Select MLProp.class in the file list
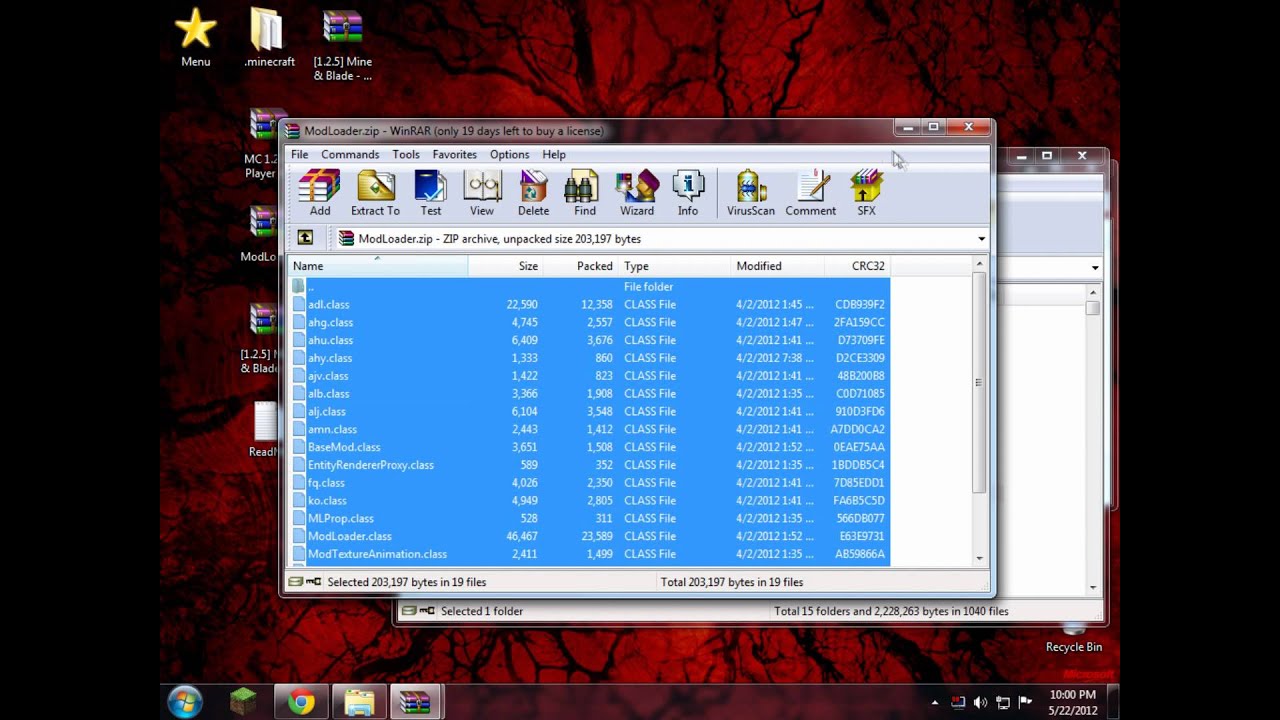This screenshot has width=1280, height=720. coord(589,519)
